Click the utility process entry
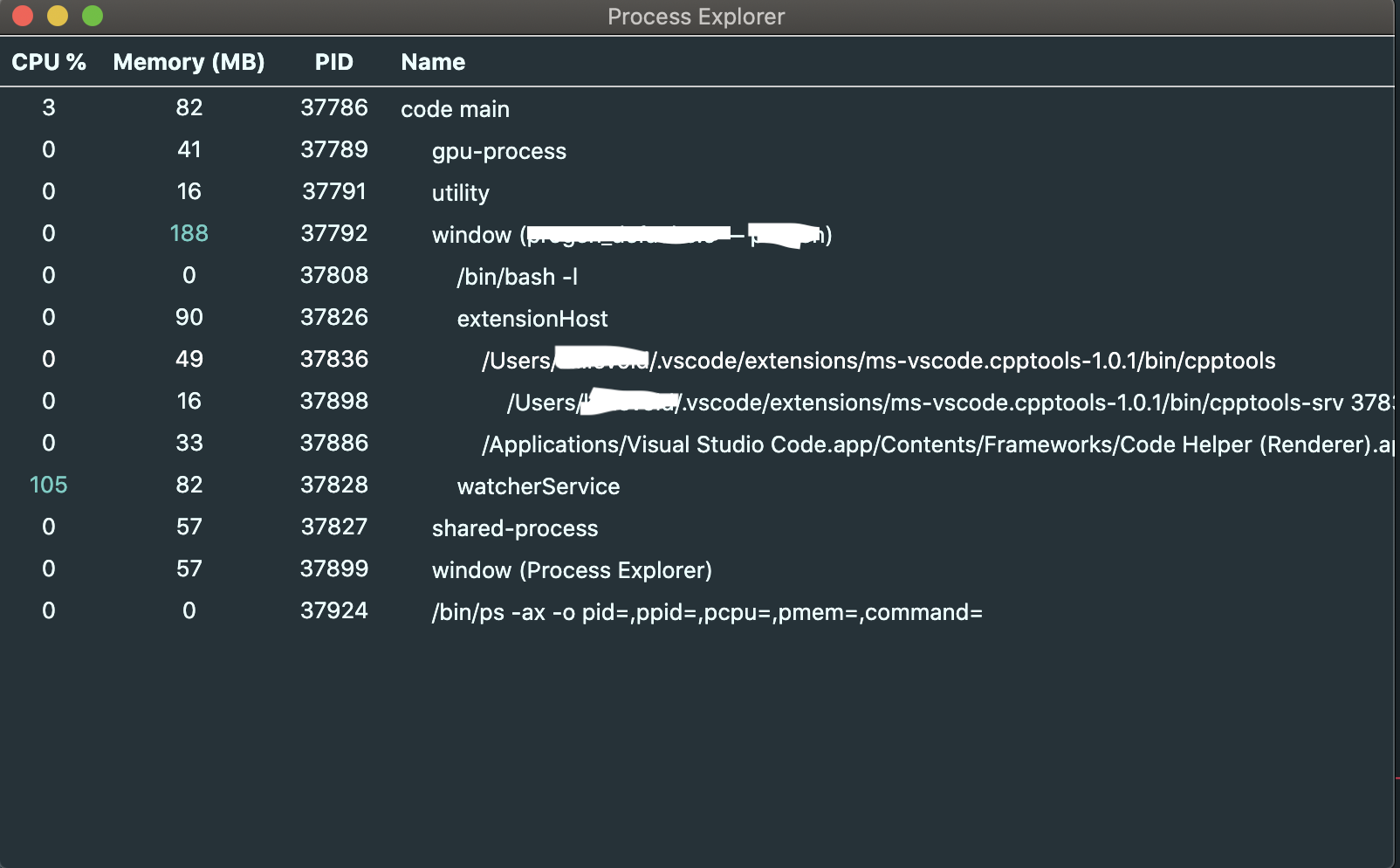The width and height of the screenshot is (1400, 868). (460, 192)
